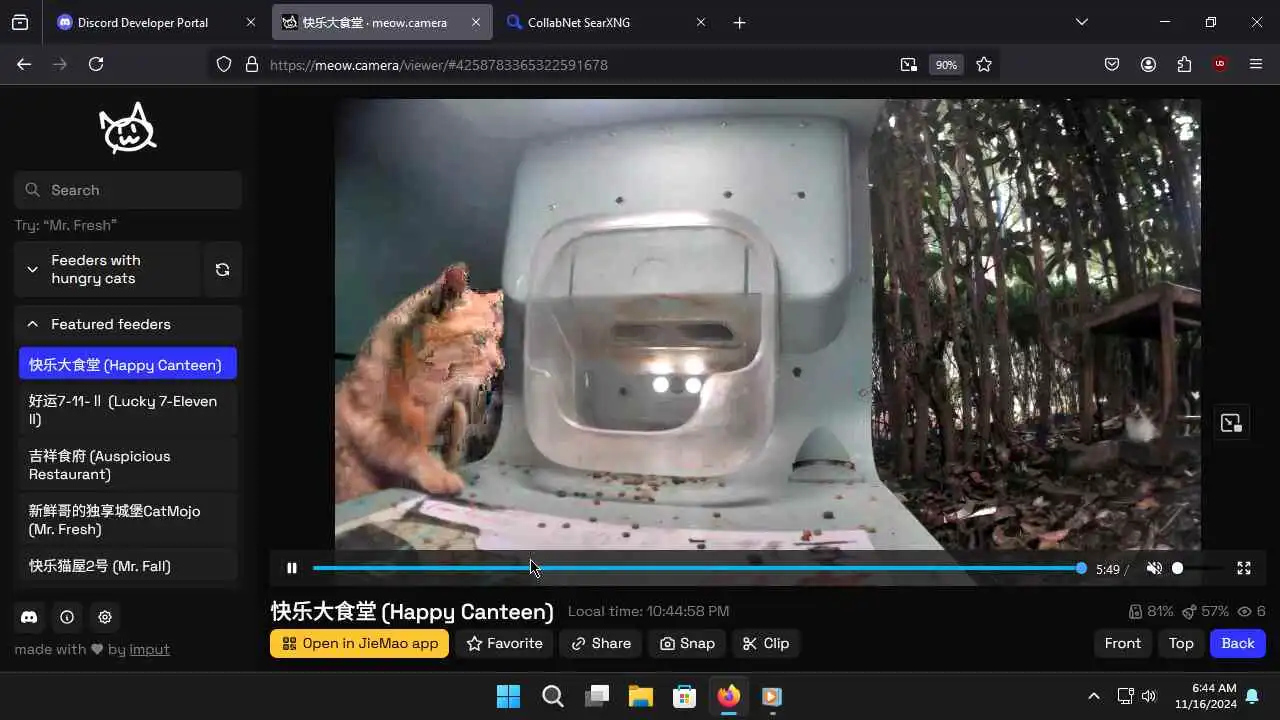This screenshot has height=720, width=1280.
Task: Click the Clip button
Action: [x=766, y=643]
